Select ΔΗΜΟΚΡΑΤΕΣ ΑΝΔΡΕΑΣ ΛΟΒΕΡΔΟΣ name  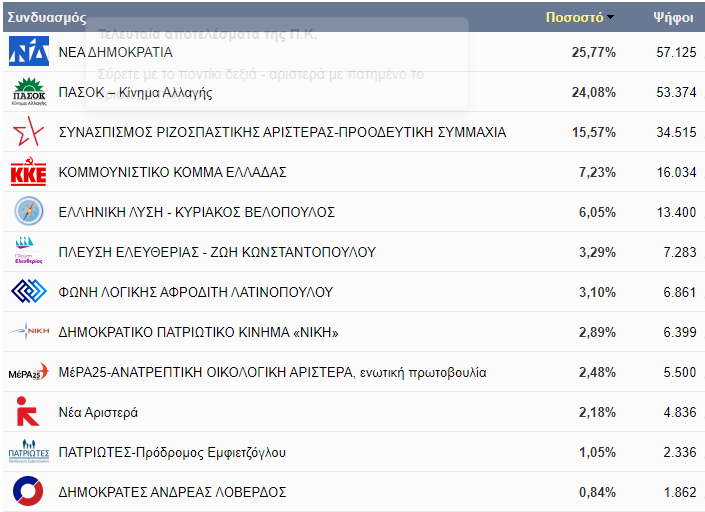[172, 492]
